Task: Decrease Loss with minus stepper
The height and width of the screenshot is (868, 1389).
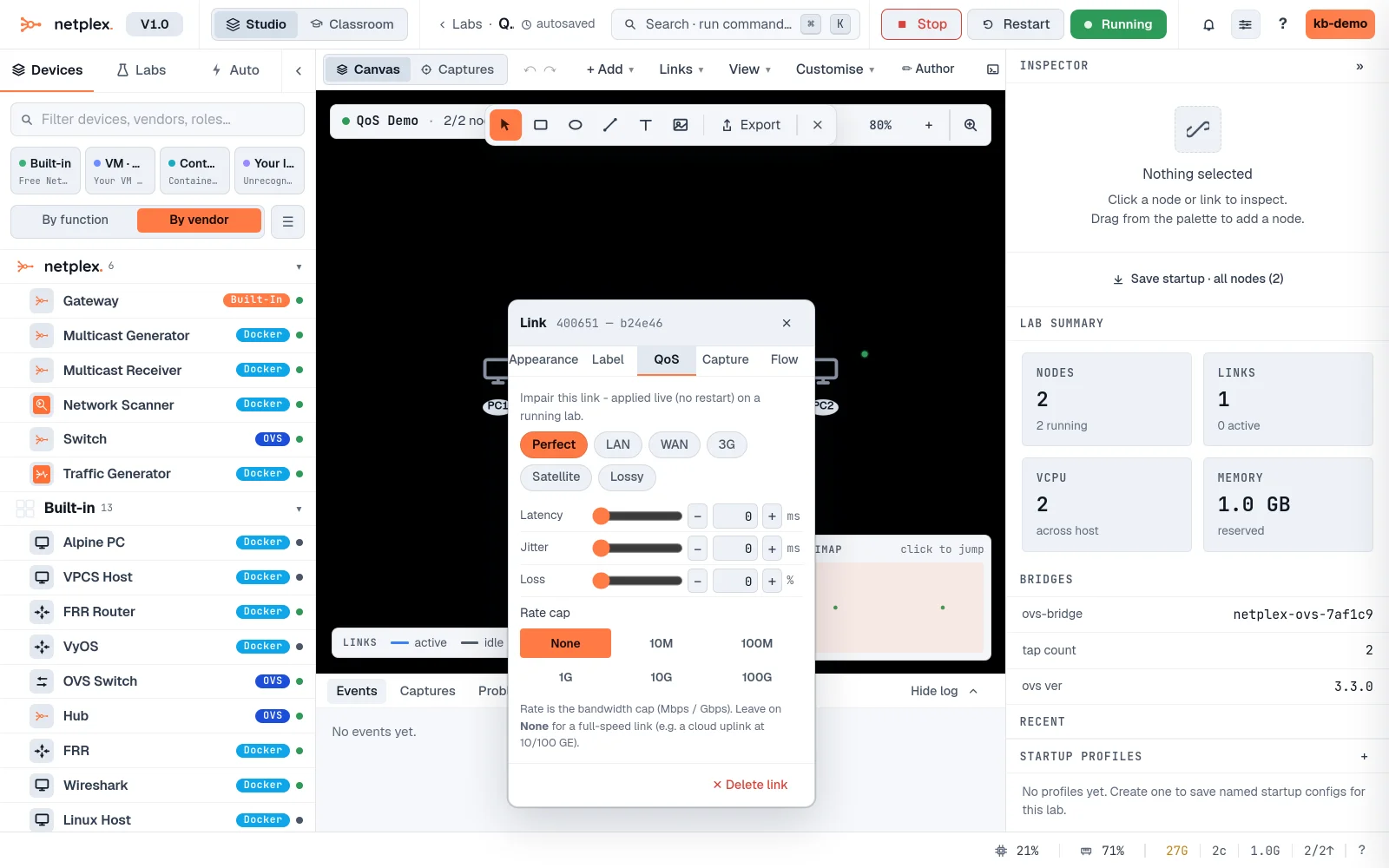Action: point(698,582)
